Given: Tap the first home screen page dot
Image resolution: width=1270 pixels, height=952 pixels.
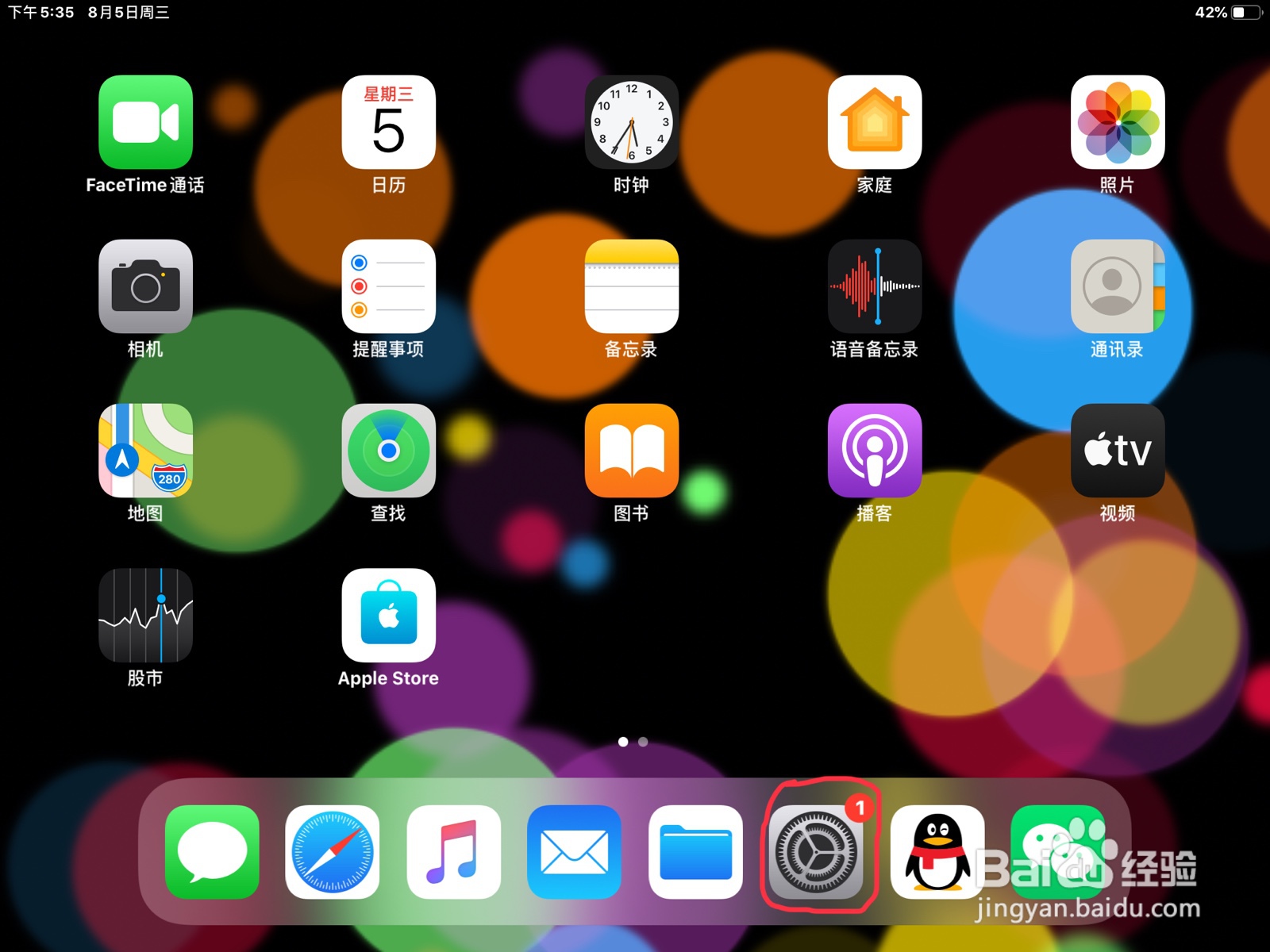Looking at the screenshot, I should click(623, 742).
